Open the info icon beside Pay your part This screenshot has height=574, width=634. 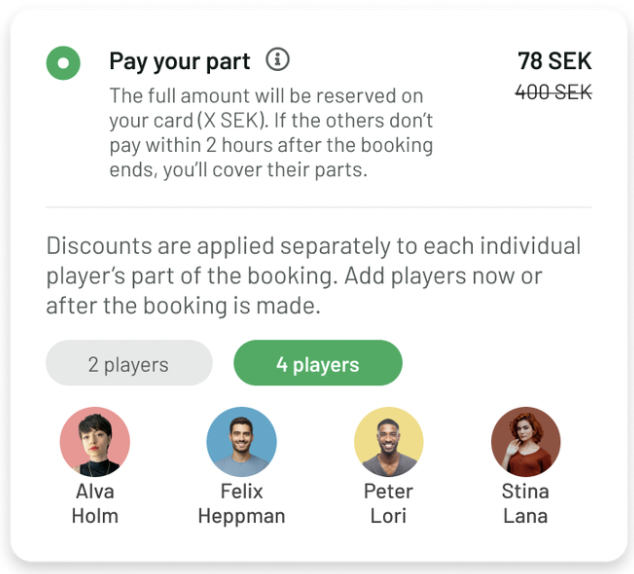click(278, 60)
